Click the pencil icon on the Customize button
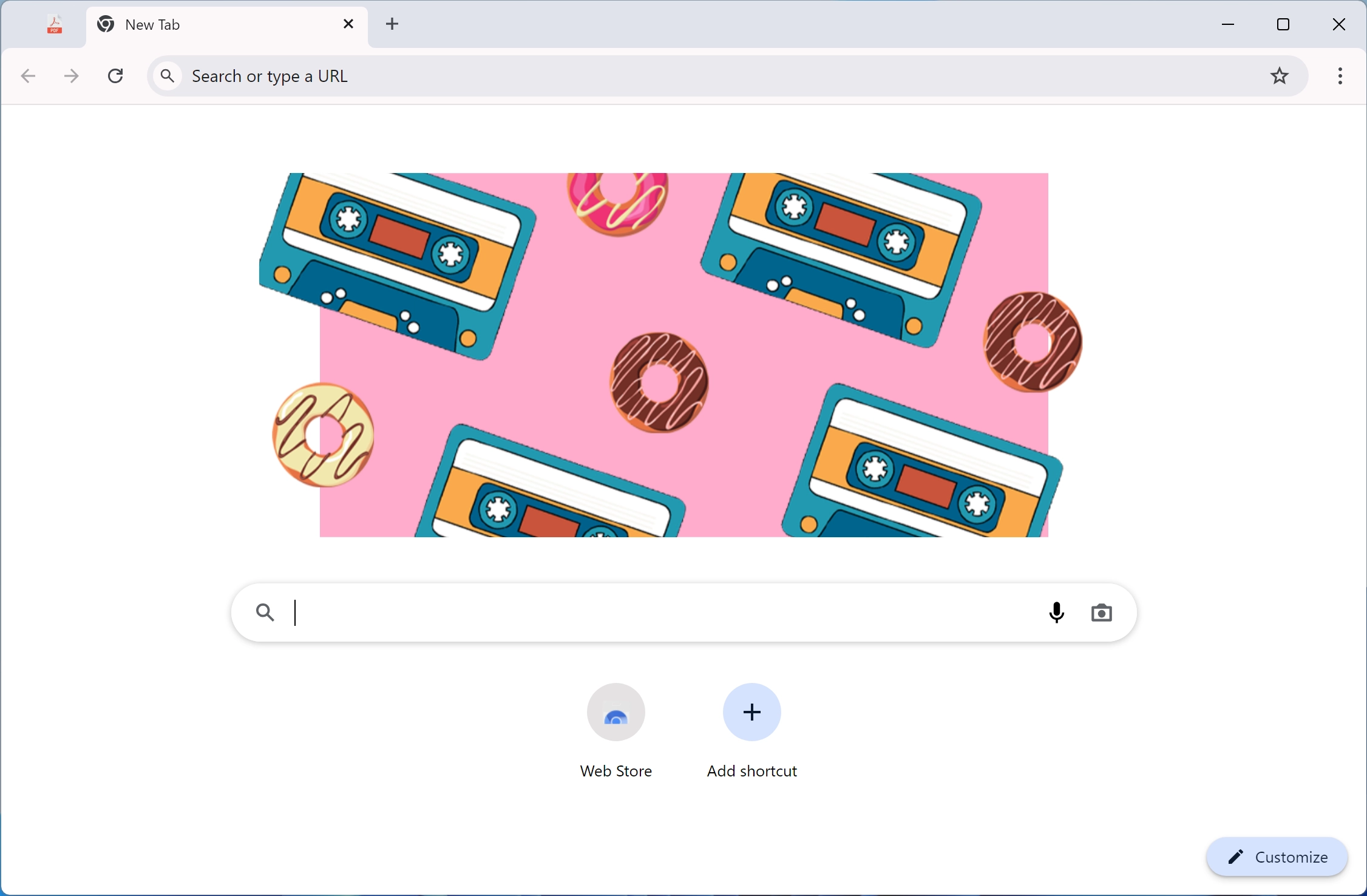This screenshot has height=896, width=1367. tap(1235, 857)
